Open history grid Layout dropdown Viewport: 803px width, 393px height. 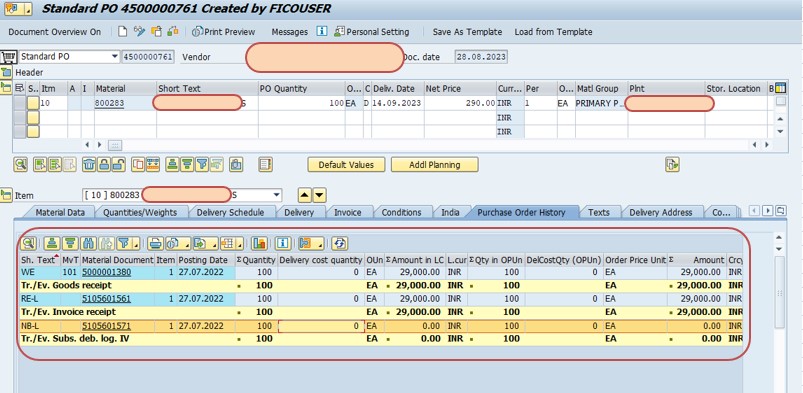(x=232, y=242)
